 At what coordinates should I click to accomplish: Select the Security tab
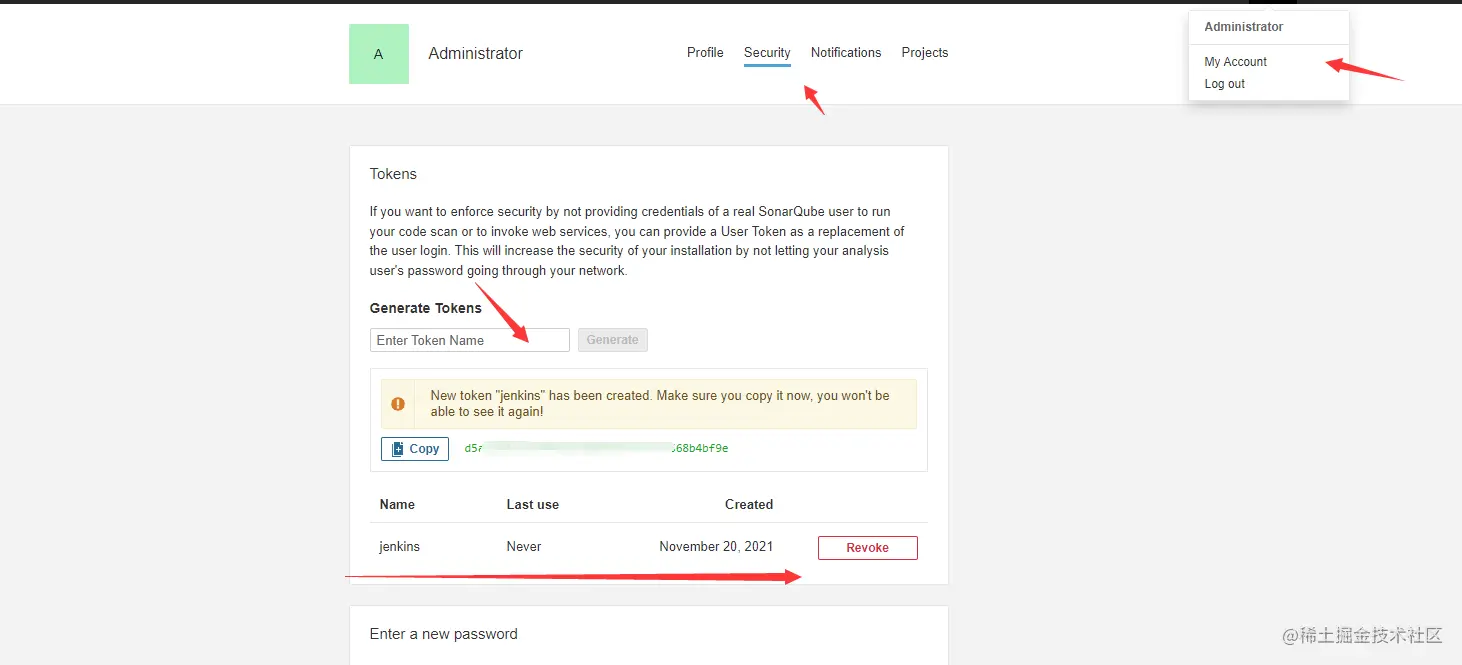(x=767, y=52)
